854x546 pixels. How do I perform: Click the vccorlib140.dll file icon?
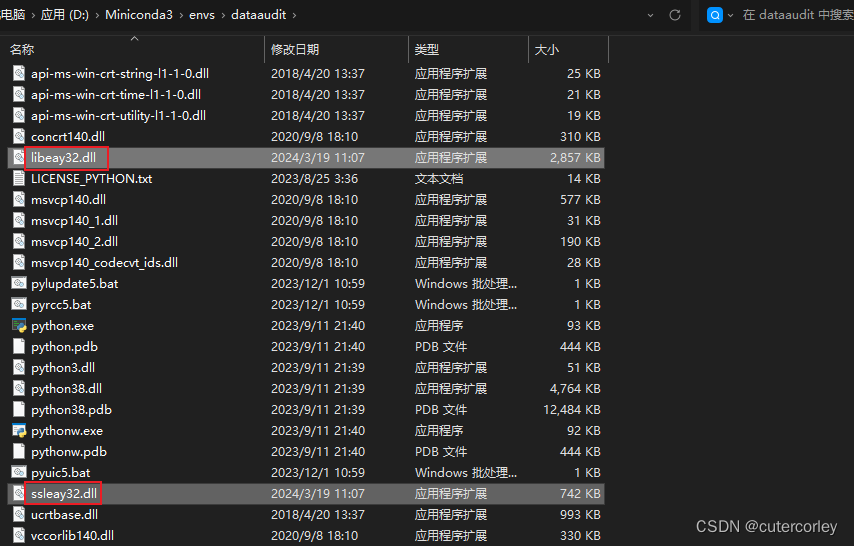pos(19,536)
